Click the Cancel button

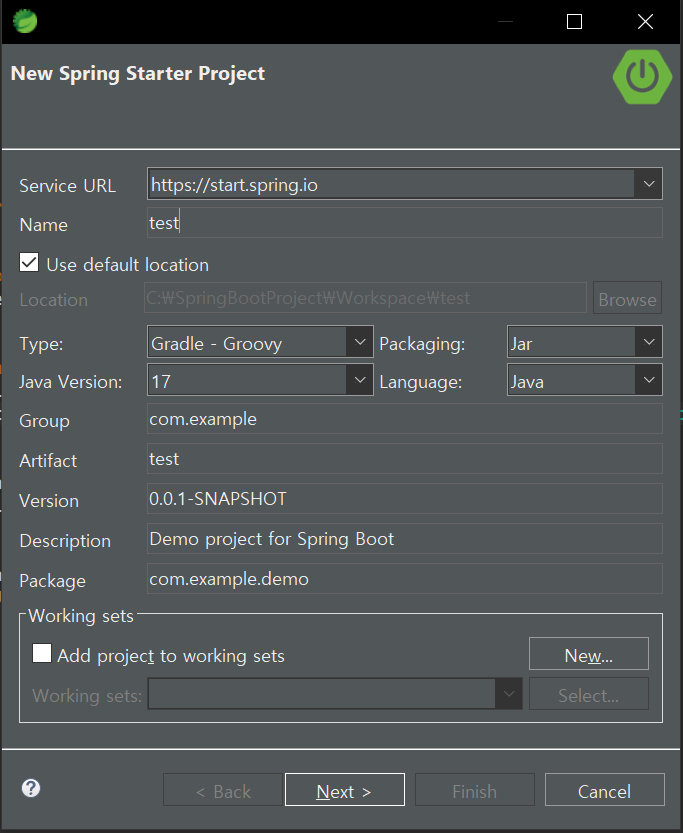coord(604,791)
